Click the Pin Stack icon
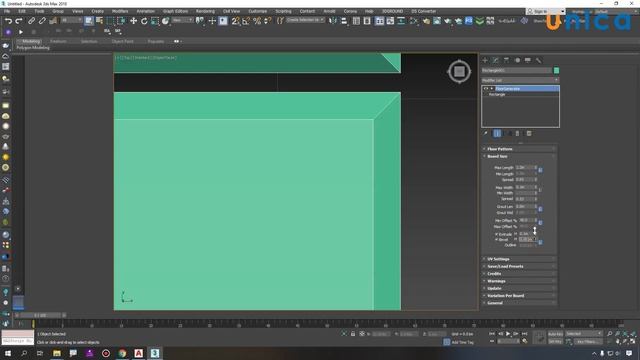Image resolution: width=640 pixels, height=360 pixels. coord(485,133)
